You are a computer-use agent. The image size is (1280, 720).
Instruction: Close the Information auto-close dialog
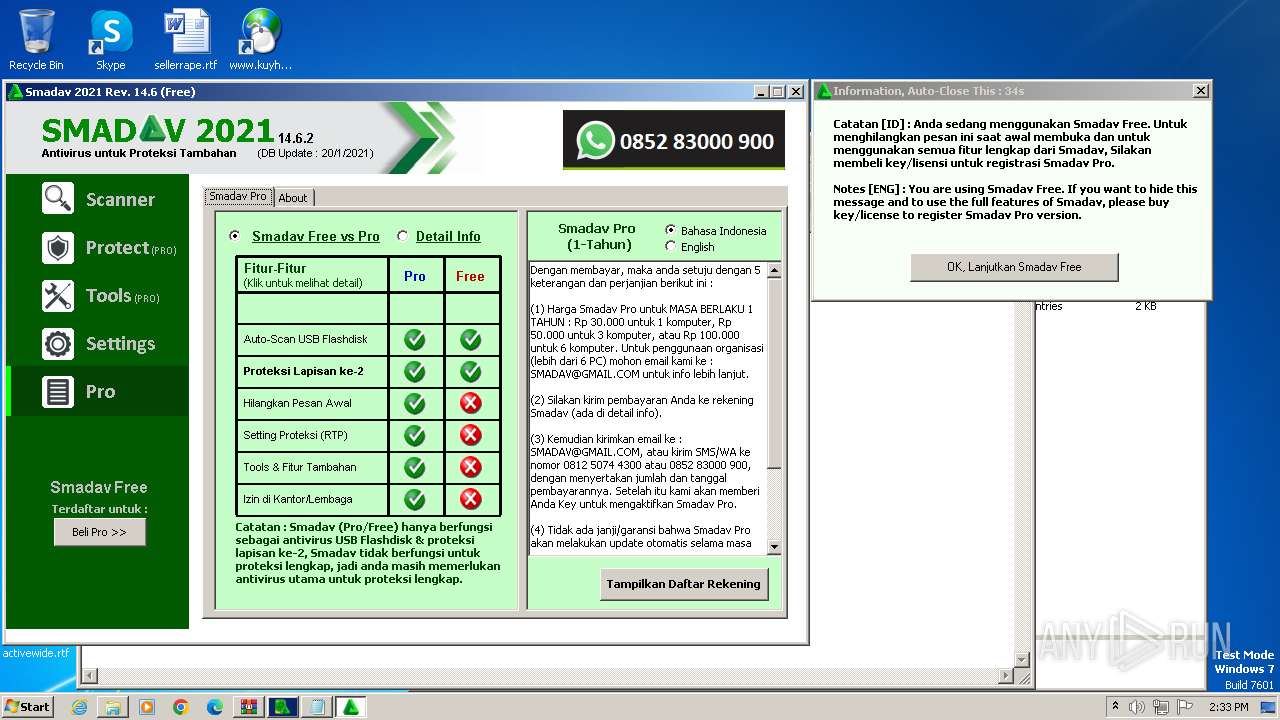coord(1201,91)
